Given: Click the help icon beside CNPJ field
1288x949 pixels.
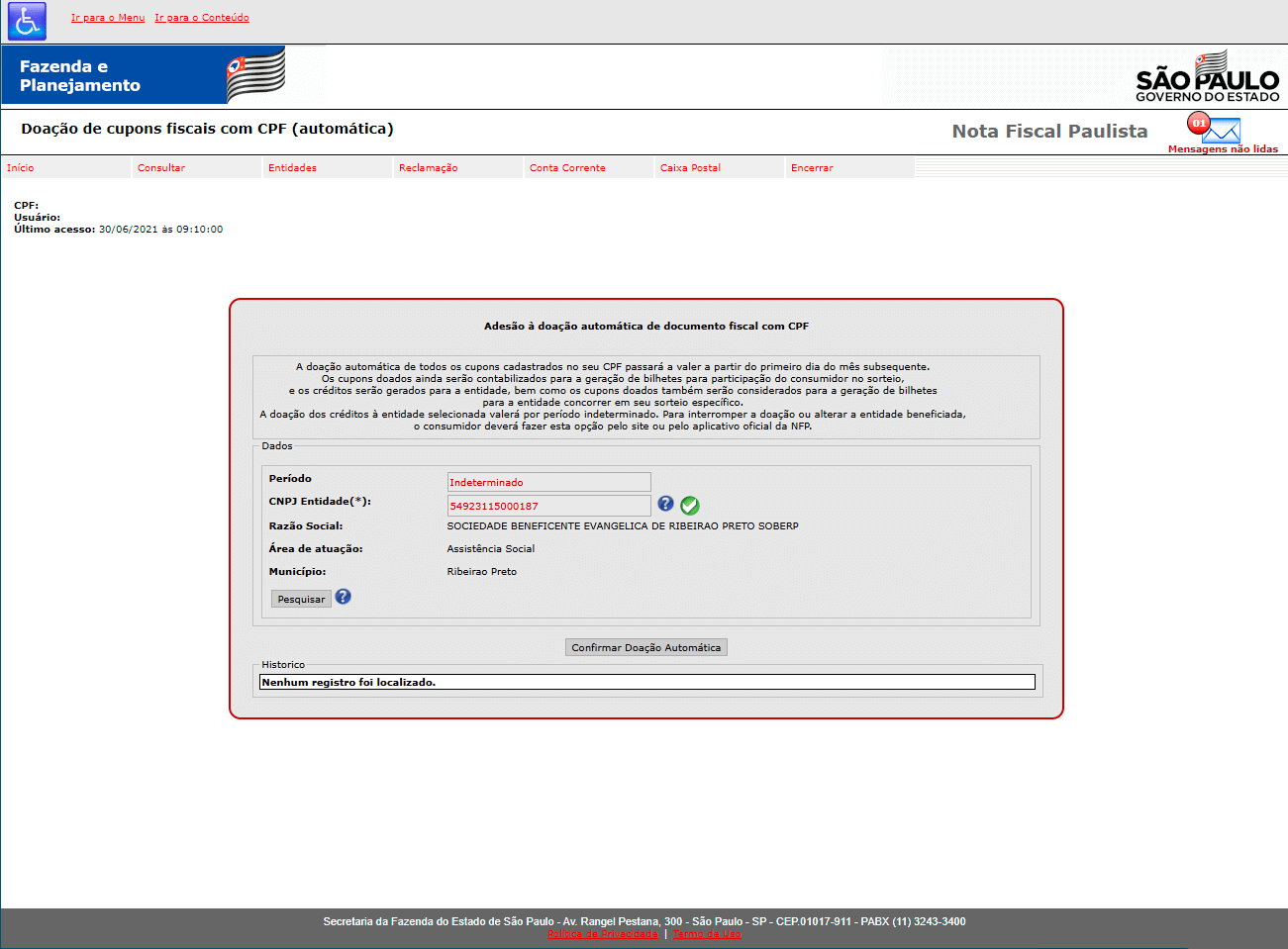Looking at the screenshot, I should pos(665,504).
